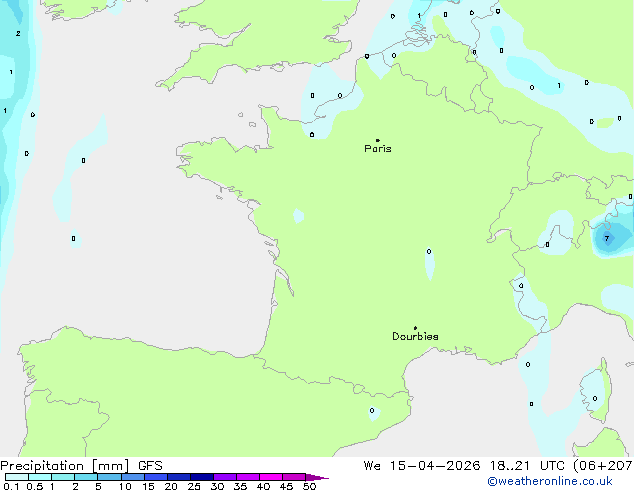The height and width of the screenshot is (490, 634).
Task: Click the Paris city label
Action: tap(378, 149)
